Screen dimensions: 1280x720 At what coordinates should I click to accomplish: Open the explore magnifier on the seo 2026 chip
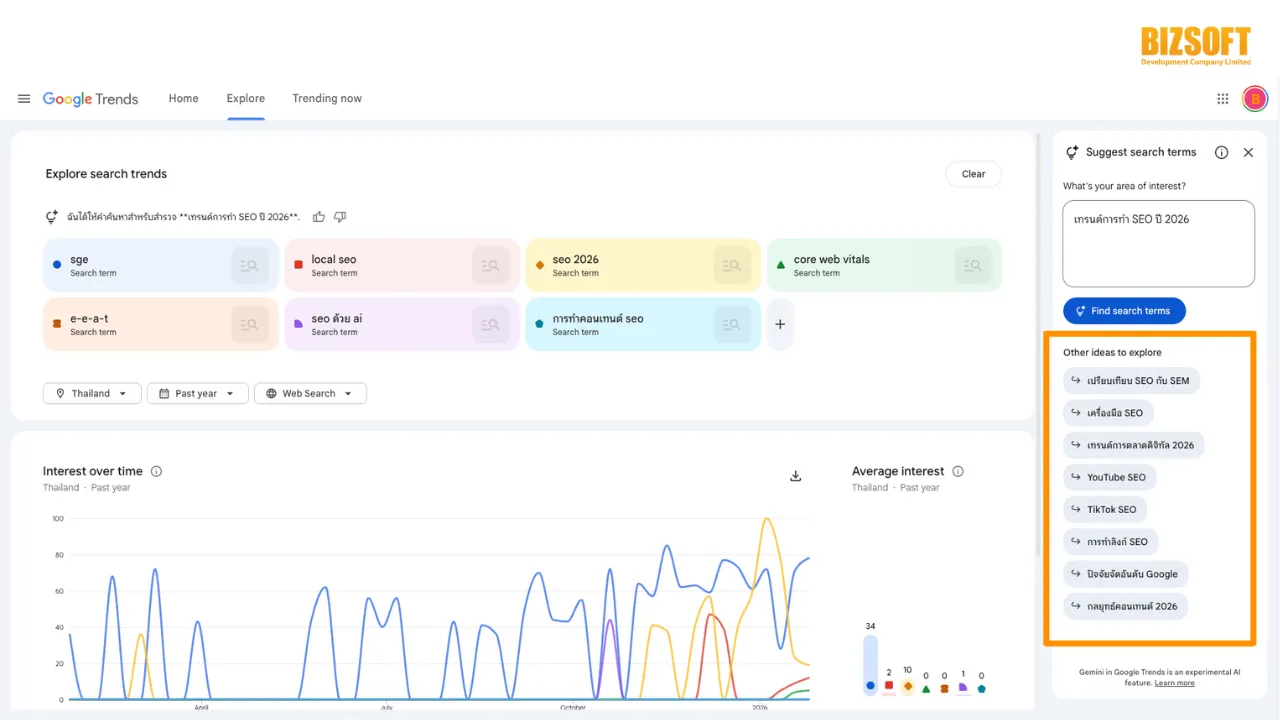(732, 265)
